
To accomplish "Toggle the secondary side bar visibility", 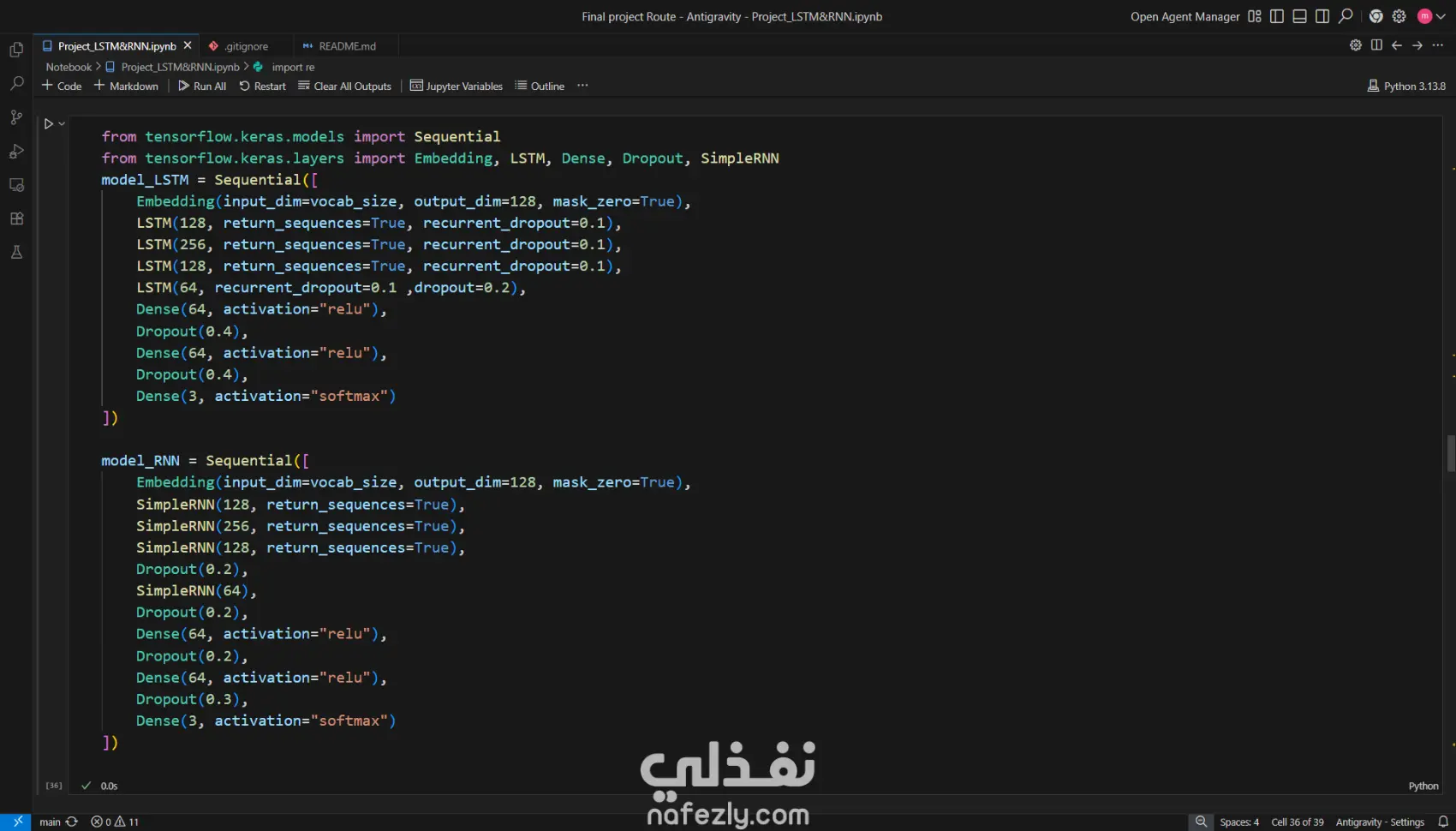I will (x=1322, y=16).
